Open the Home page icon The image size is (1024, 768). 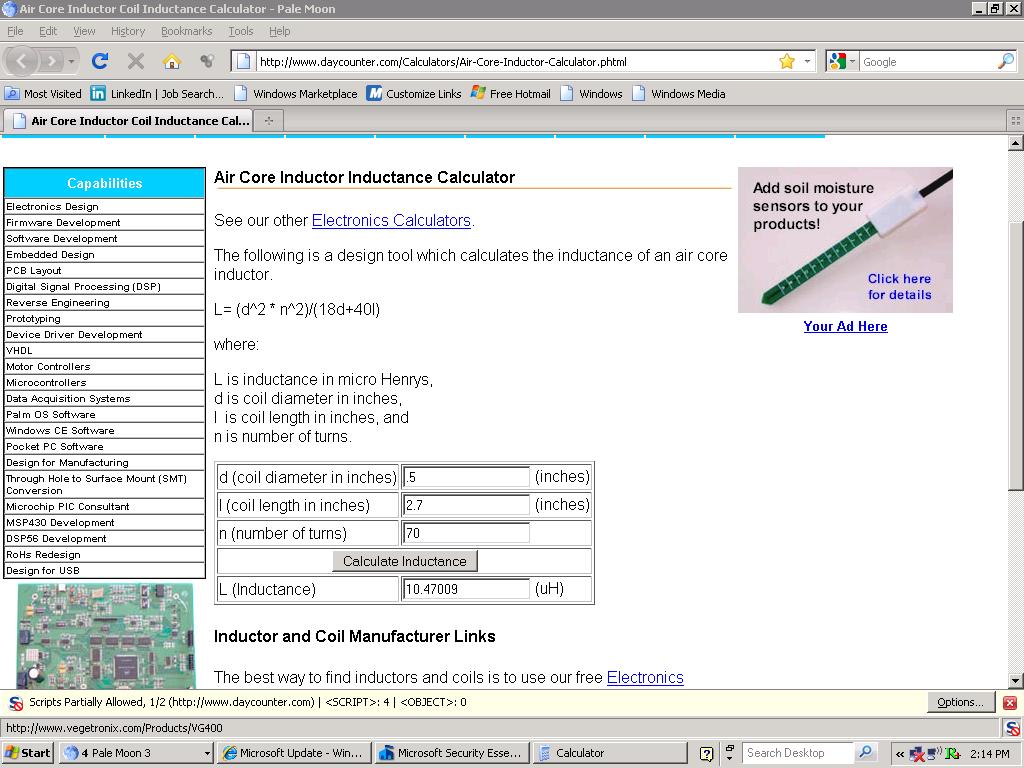[x=172, y=61]
